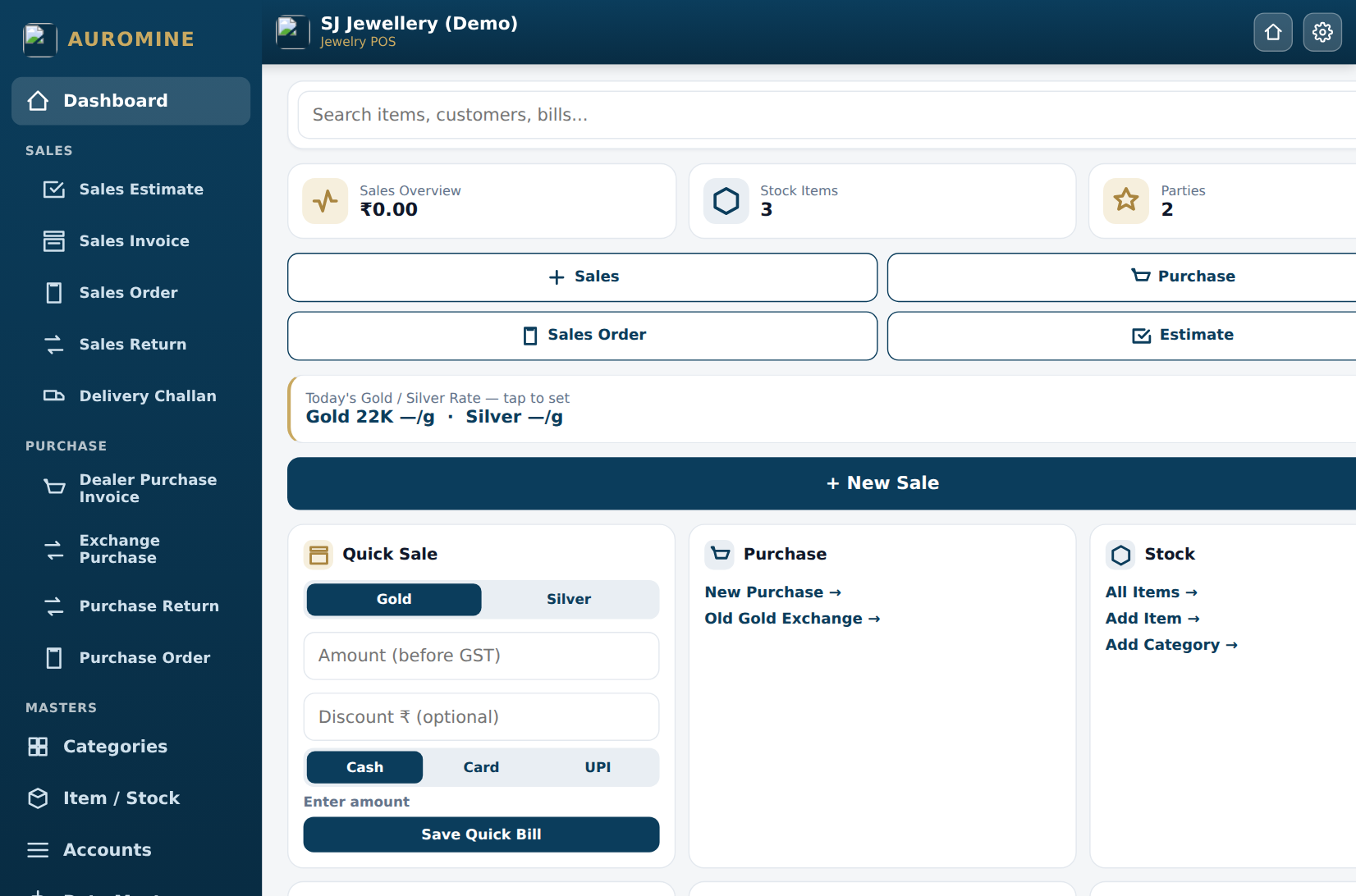Follow the Old Gold Exchange link

(792, 619)
